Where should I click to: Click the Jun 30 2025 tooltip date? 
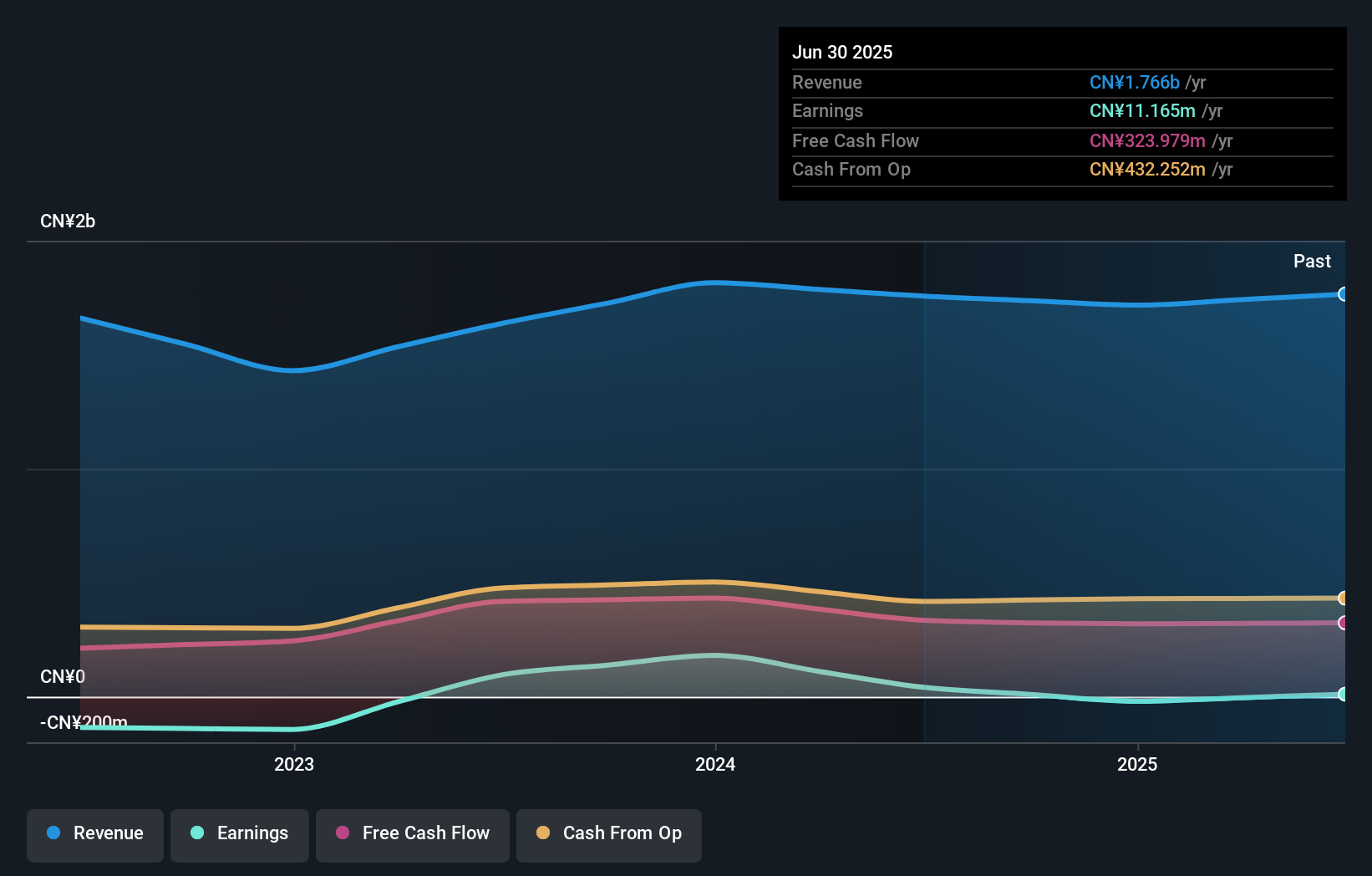point(842,52)
